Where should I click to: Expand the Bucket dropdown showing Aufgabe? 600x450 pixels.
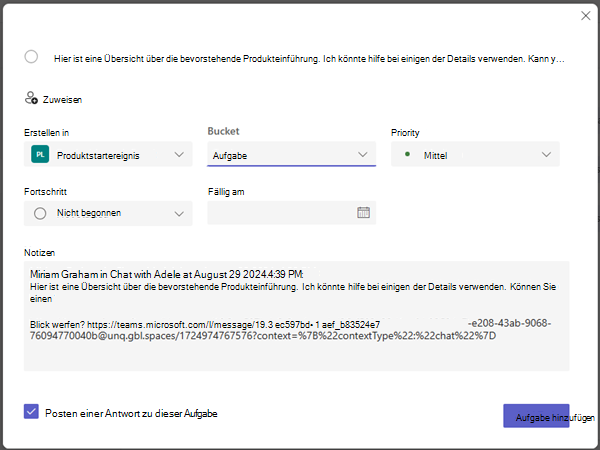[291, 154]
